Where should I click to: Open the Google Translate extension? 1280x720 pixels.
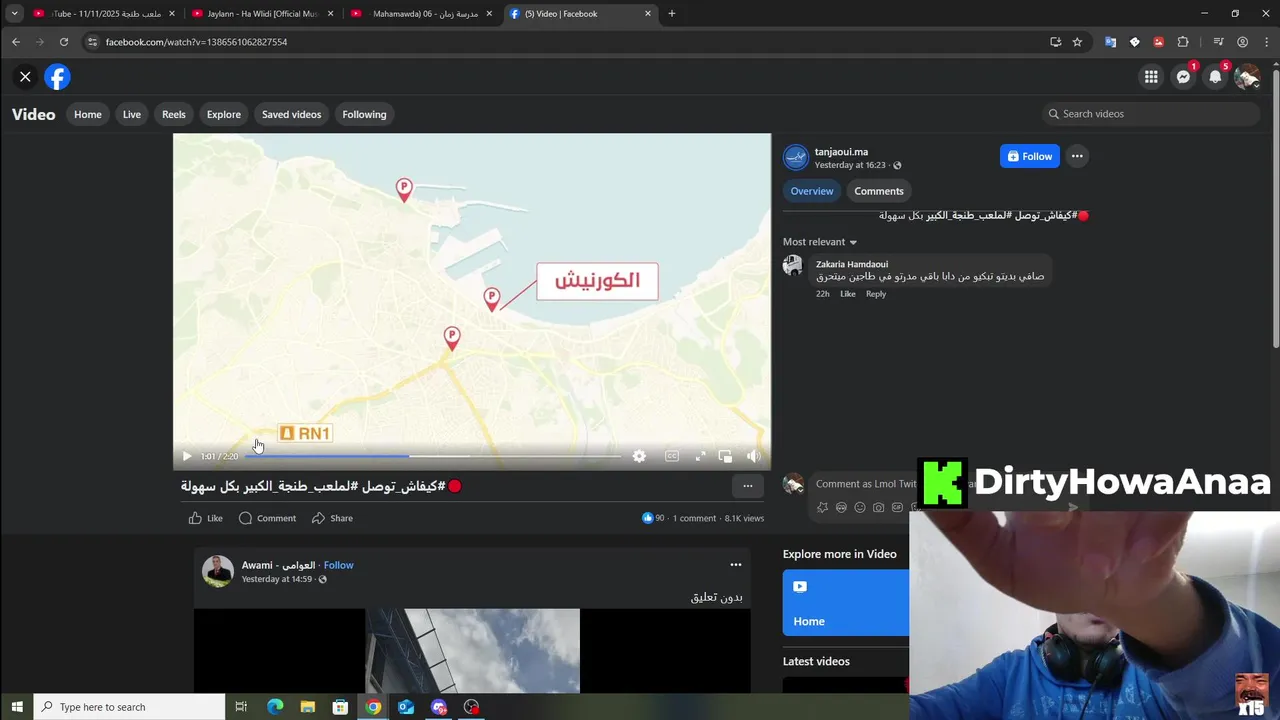pos(1110,42)
